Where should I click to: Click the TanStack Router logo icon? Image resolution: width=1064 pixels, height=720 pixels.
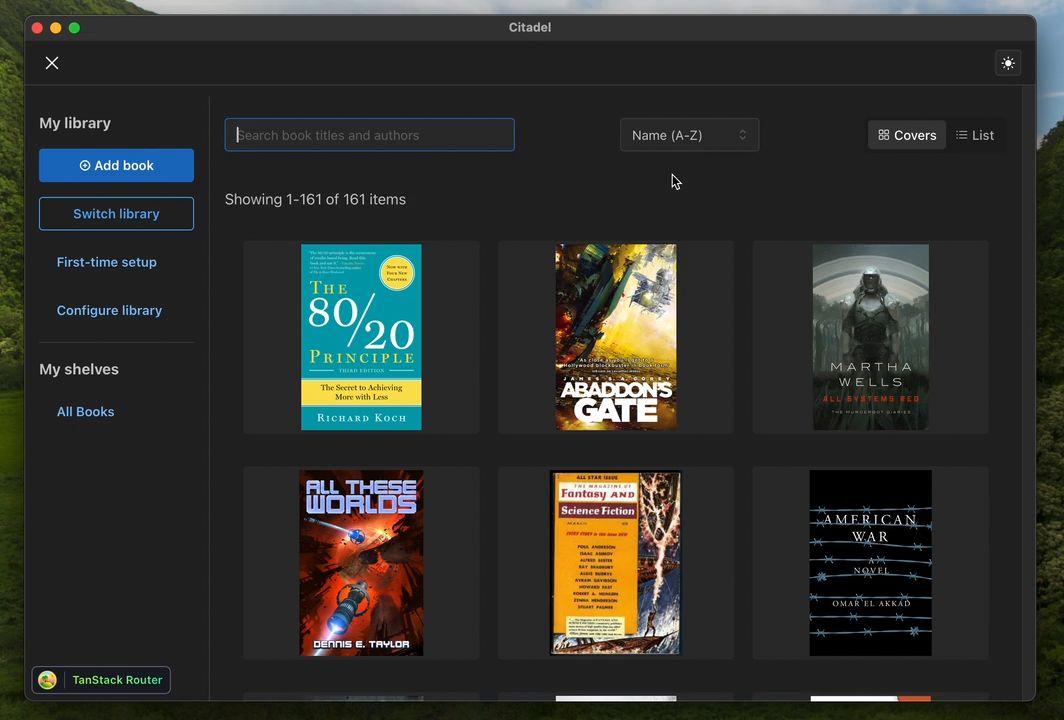point(47,680)
